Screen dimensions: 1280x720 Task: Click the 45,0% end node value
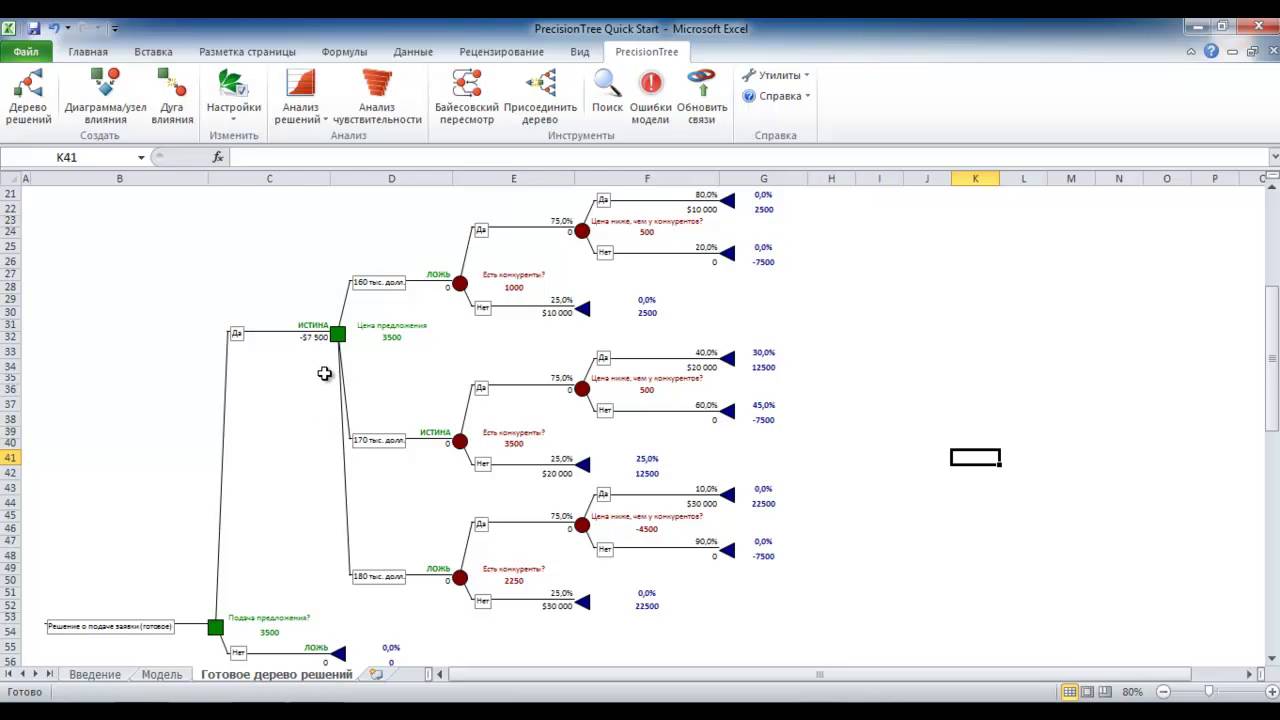point(764,406)
